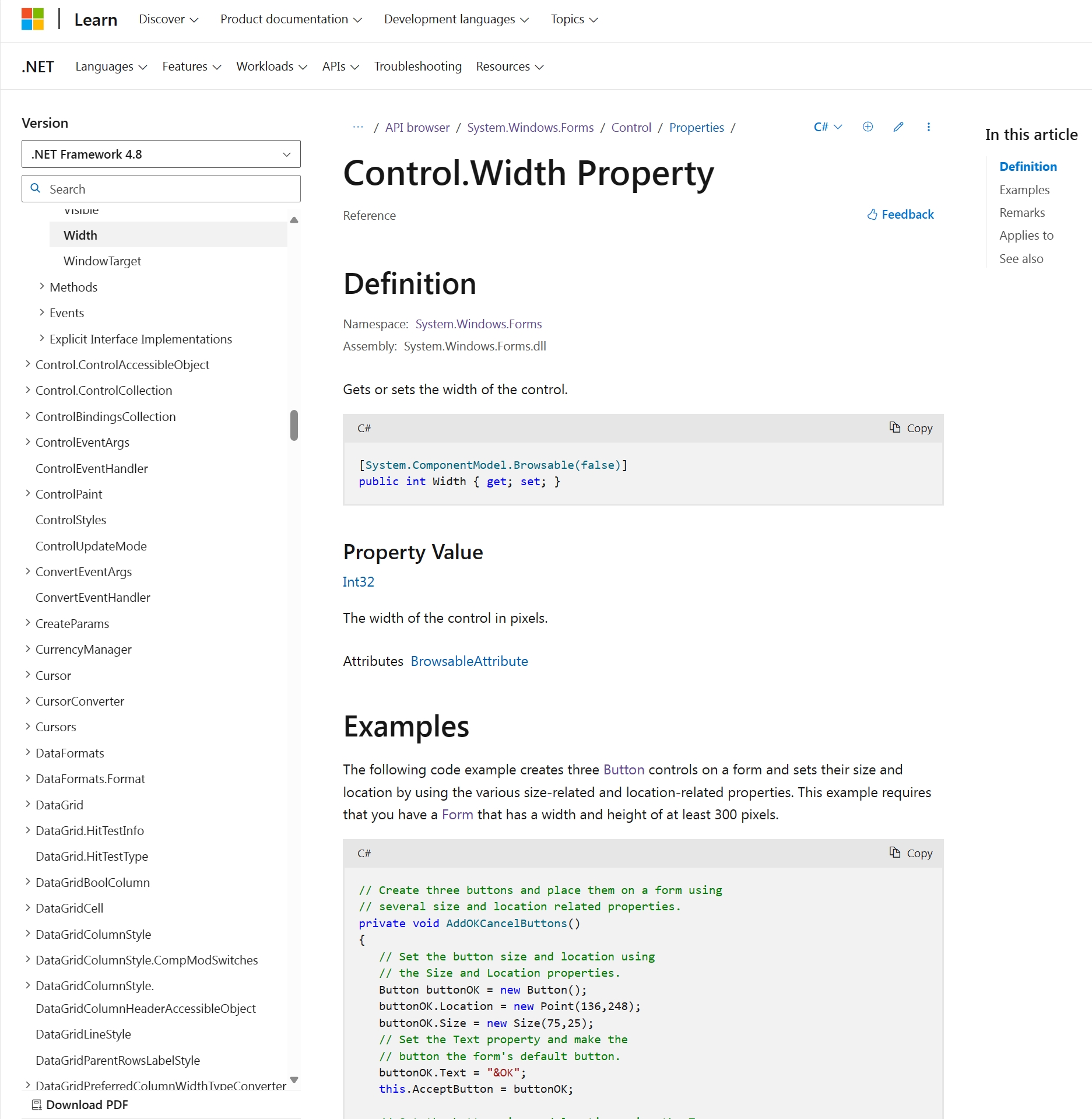Copy the Examples C# code block
Image resolution: width=1092 pixels, height=1119 pixels.
pos(910,853)
